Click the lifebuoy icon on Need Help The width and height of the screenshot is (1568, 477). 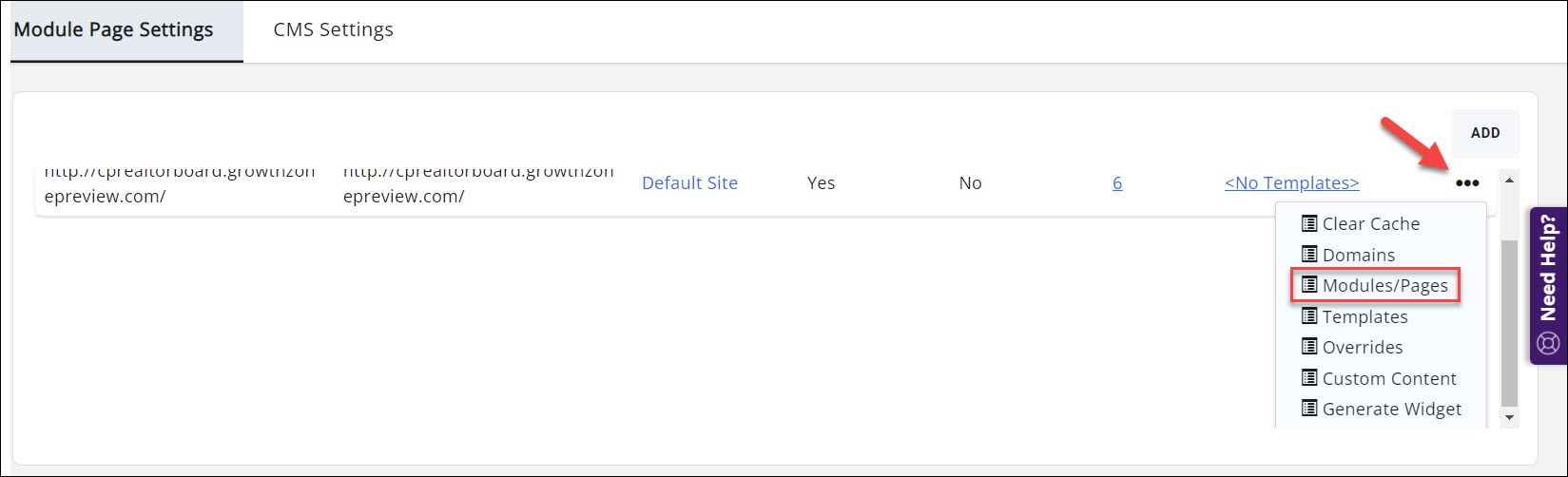pos(1548,343)
